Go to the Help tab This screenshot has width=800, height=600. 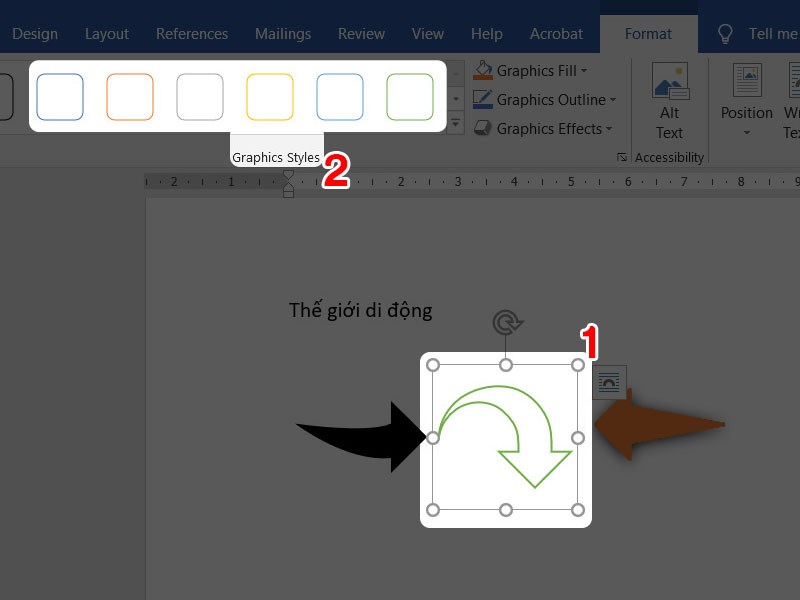pyautogui.click(x=486, y=34)
